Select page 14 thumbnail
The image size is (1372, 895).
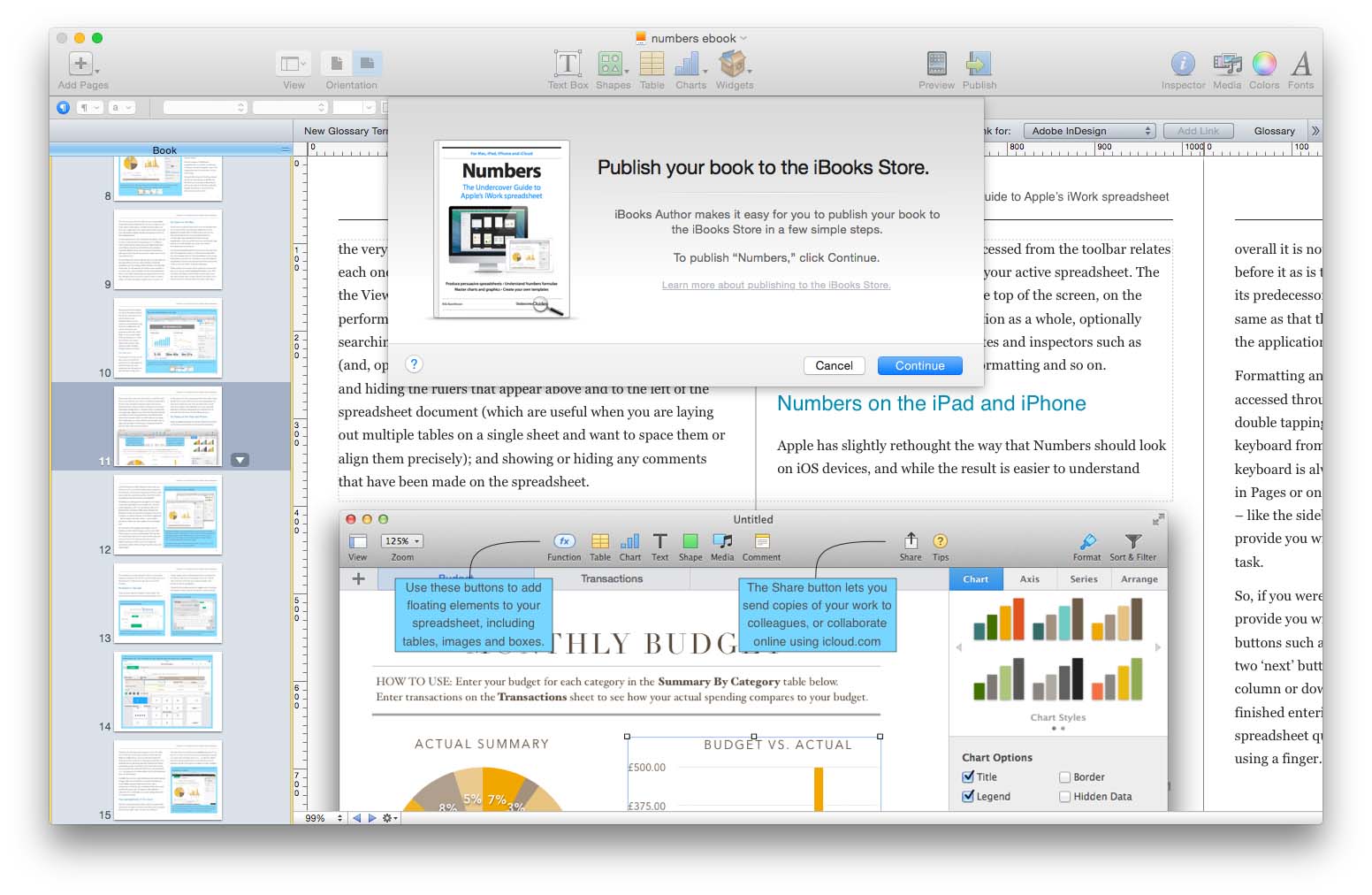pyautogui.click(x=167, y=692)
